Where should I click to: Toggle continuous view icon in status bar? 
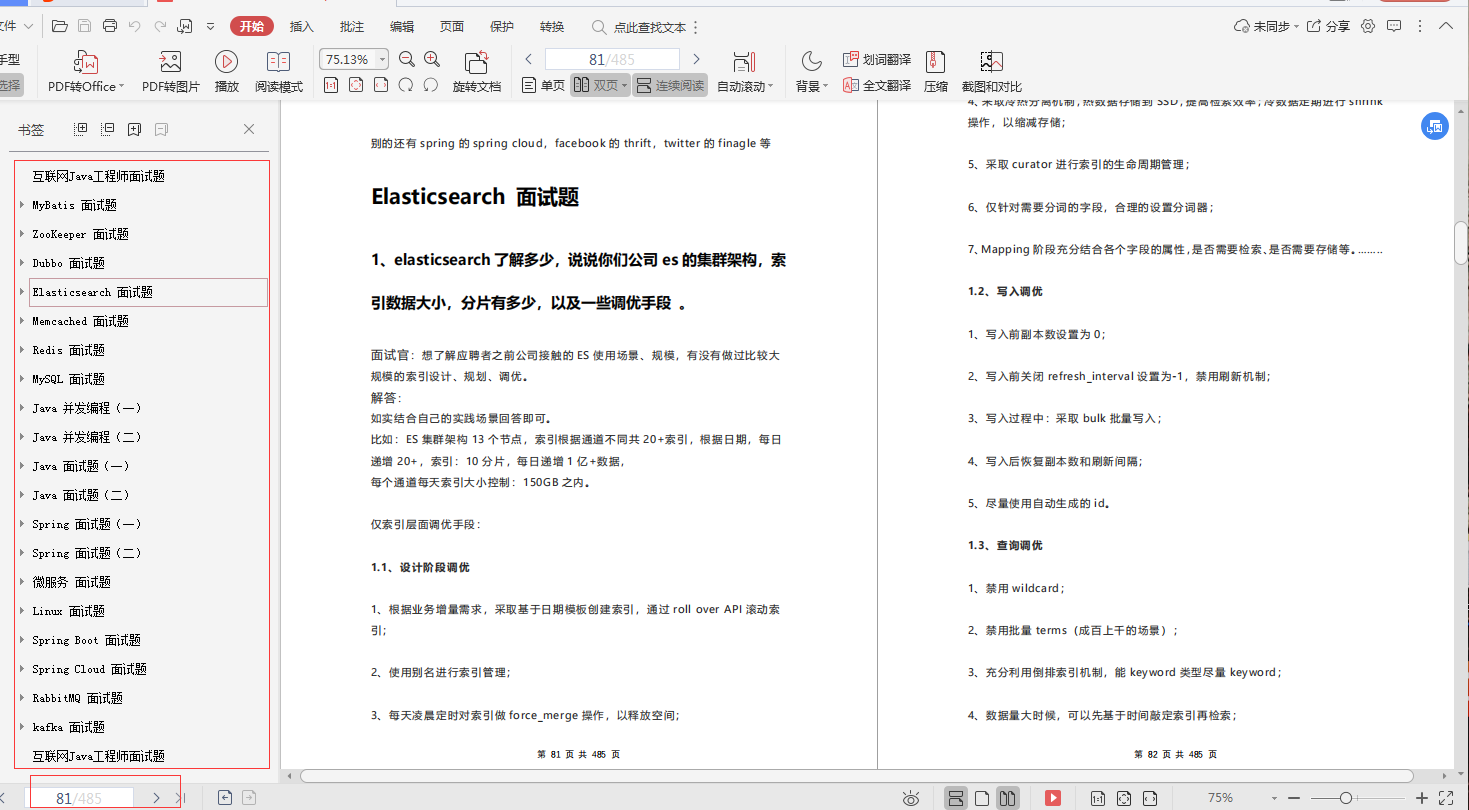(x=956, y=798)
